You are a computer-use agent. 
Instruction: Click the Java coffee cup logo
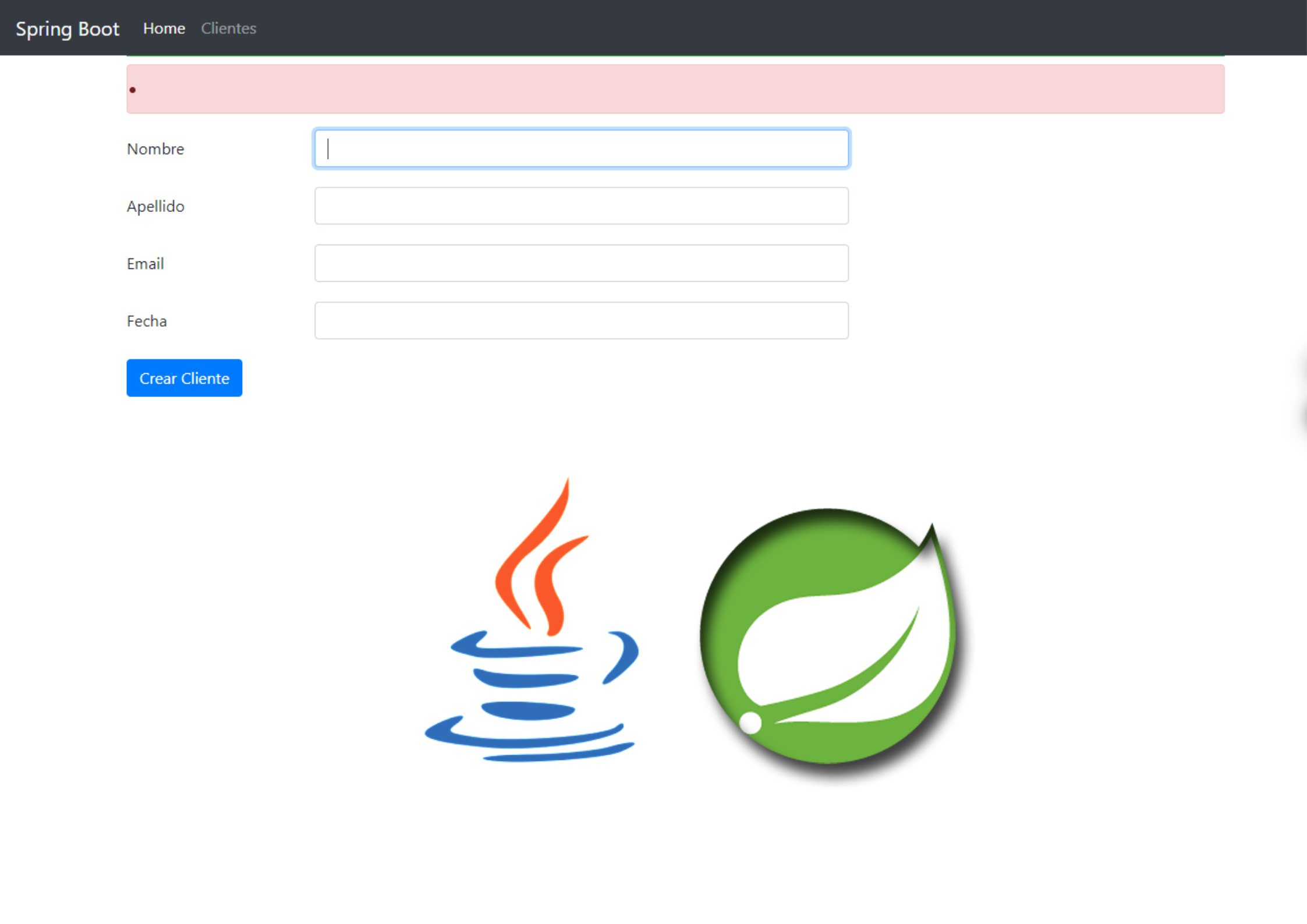[532, 620]
